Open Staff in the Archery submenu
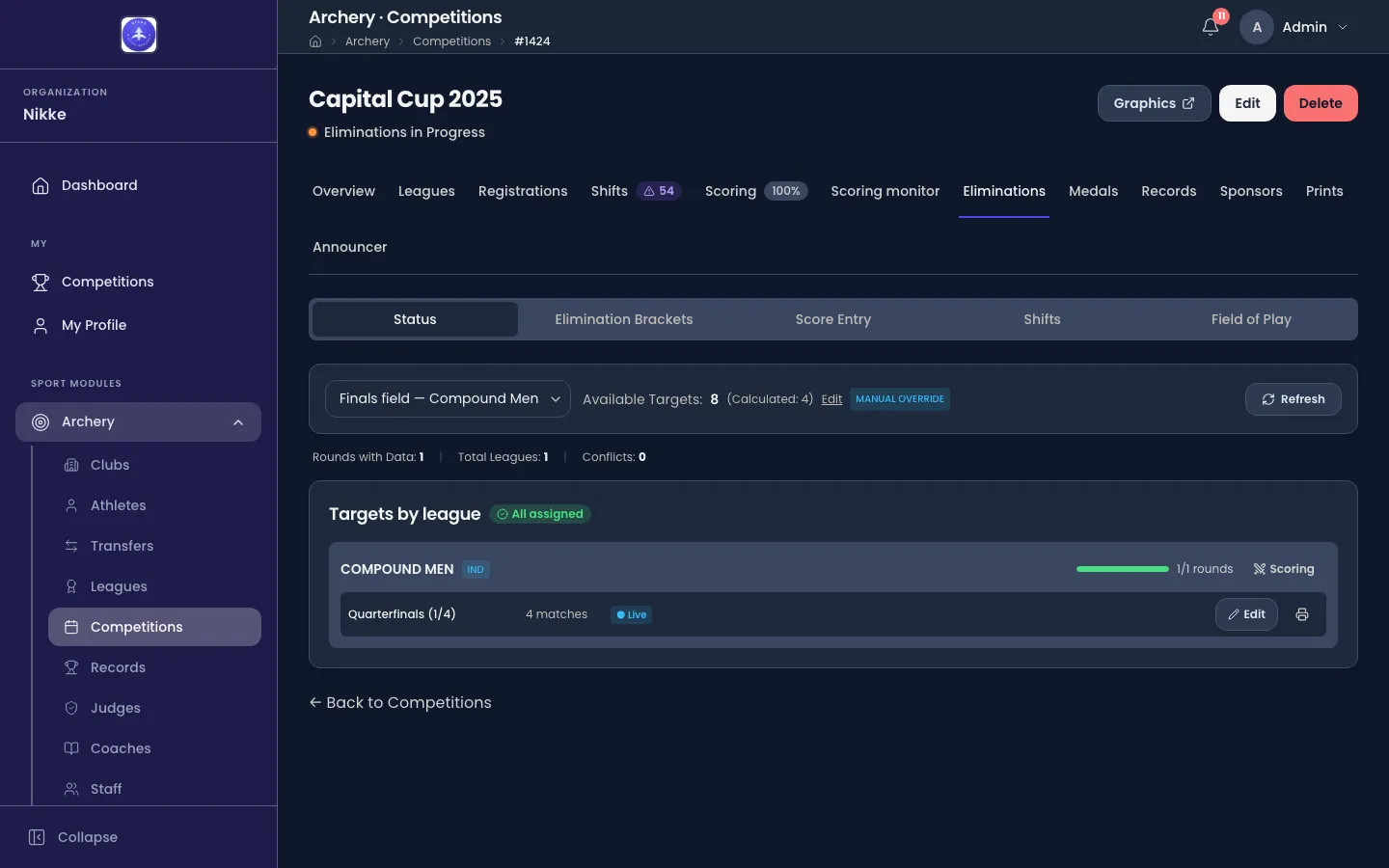 click(x=154, y=789)
